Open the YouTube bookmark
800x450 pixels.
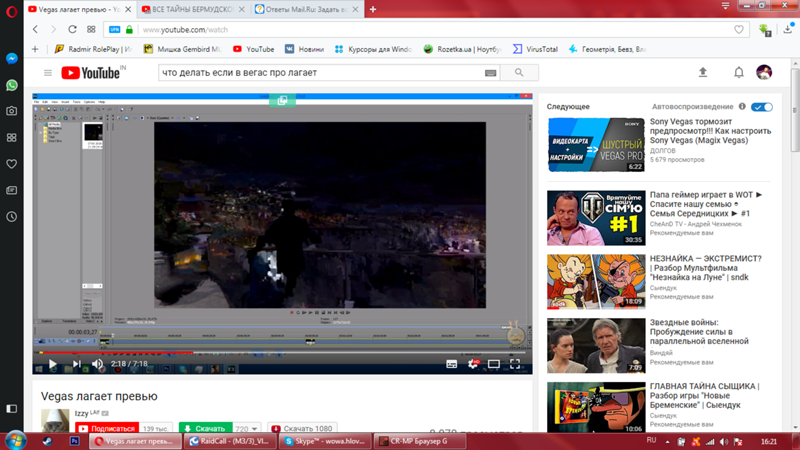point(254,49)
